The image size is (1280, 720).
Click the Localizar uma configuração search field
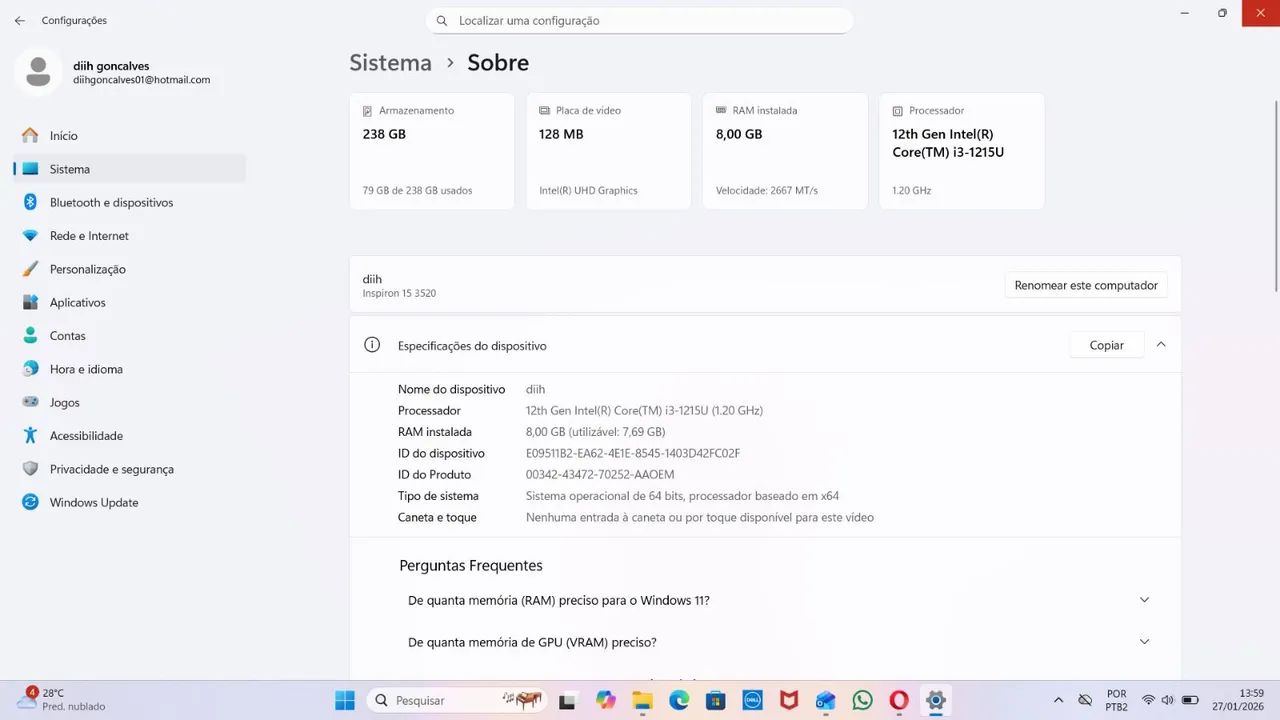640,21
